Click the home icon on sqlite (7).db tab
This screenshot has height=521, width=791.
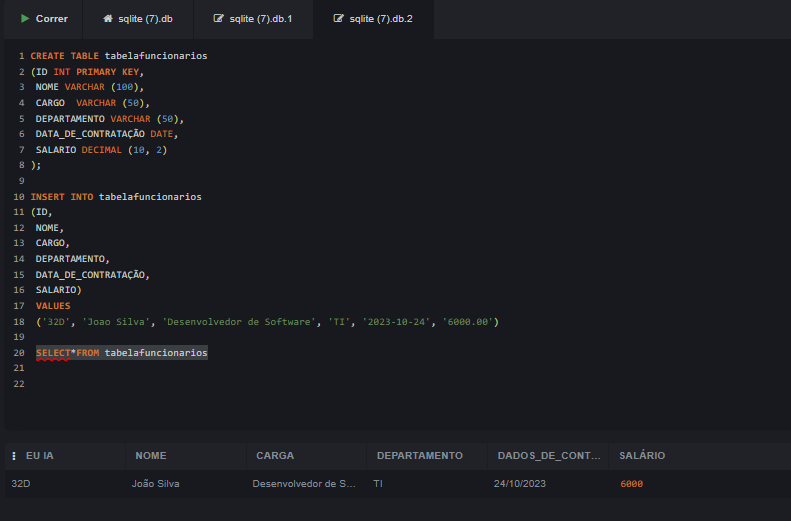(x=108, y=19)
